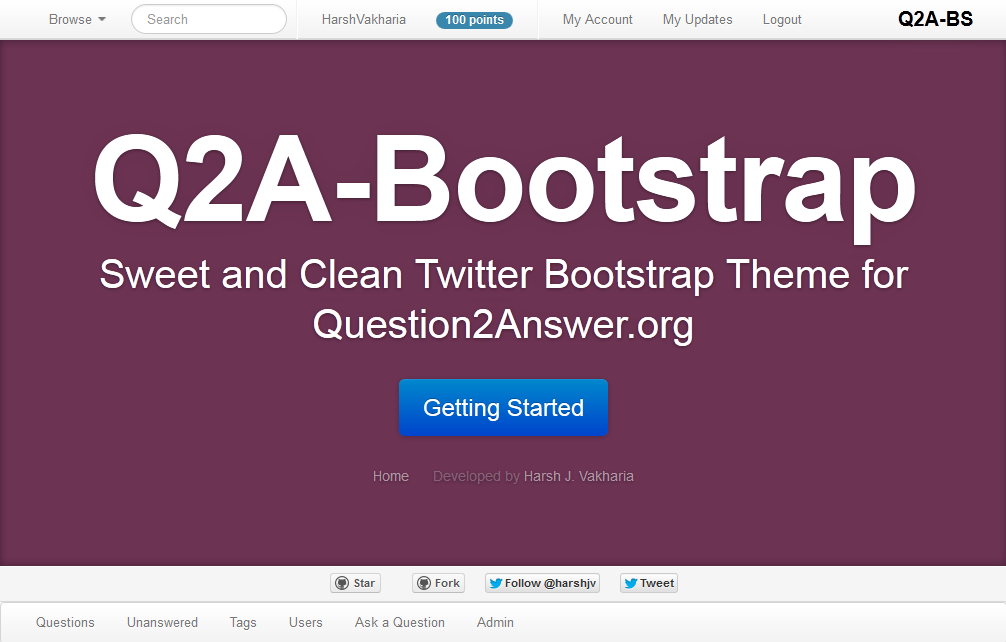Log out using the Logout link
This screenshot has height=642, width=1006.
[781, 19]
